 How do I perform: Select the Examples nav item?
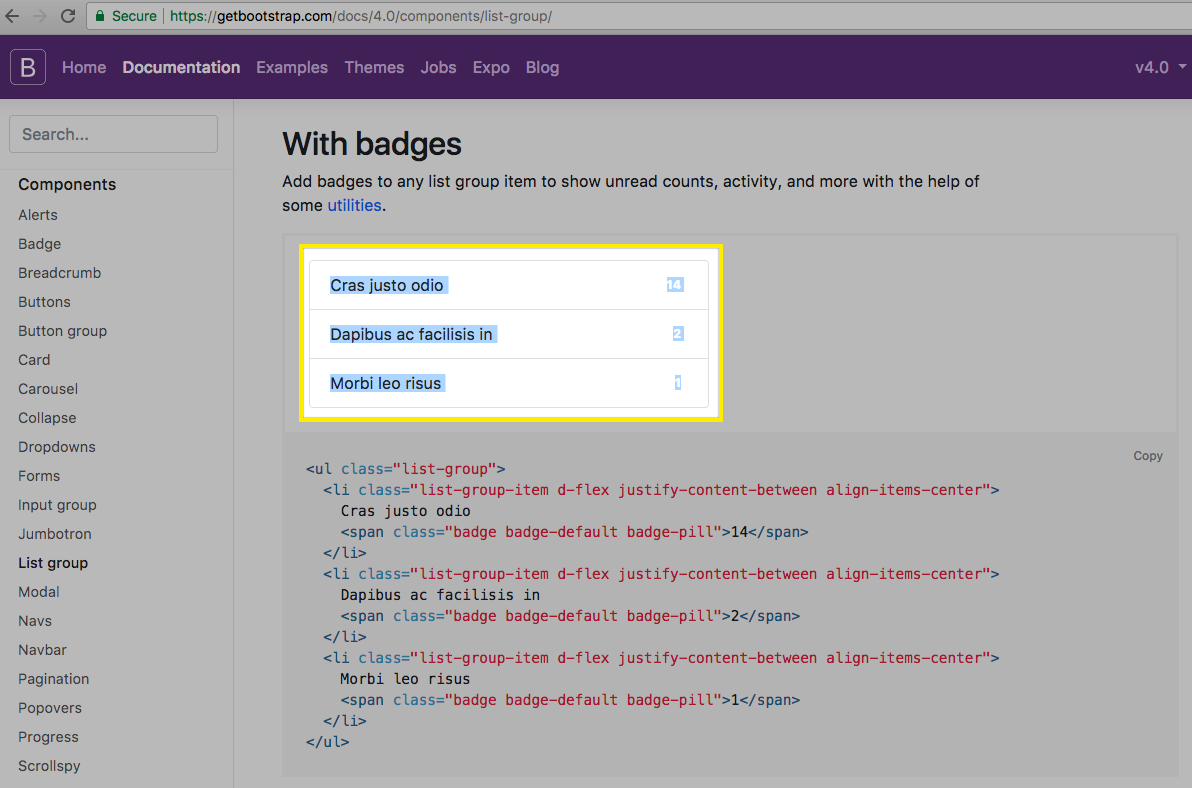291,67
